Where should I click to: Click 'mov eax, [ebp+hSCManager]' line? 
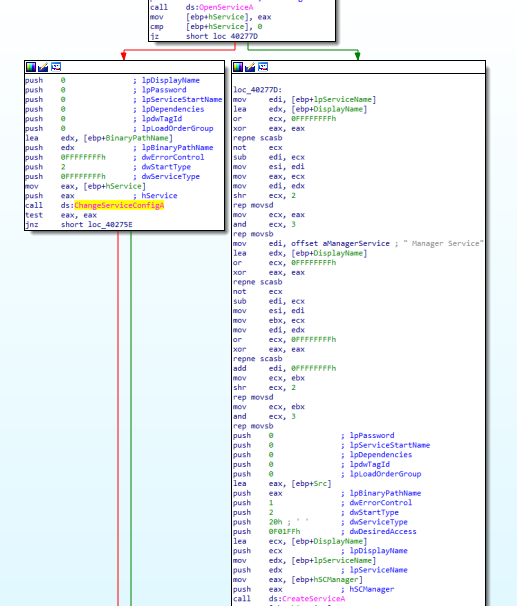click(298, 580)
